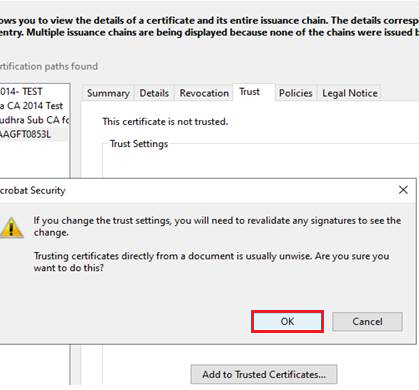Click Add to Trusted Certificates button
This screenshot has height=390, width=419.
click(264, 374)
